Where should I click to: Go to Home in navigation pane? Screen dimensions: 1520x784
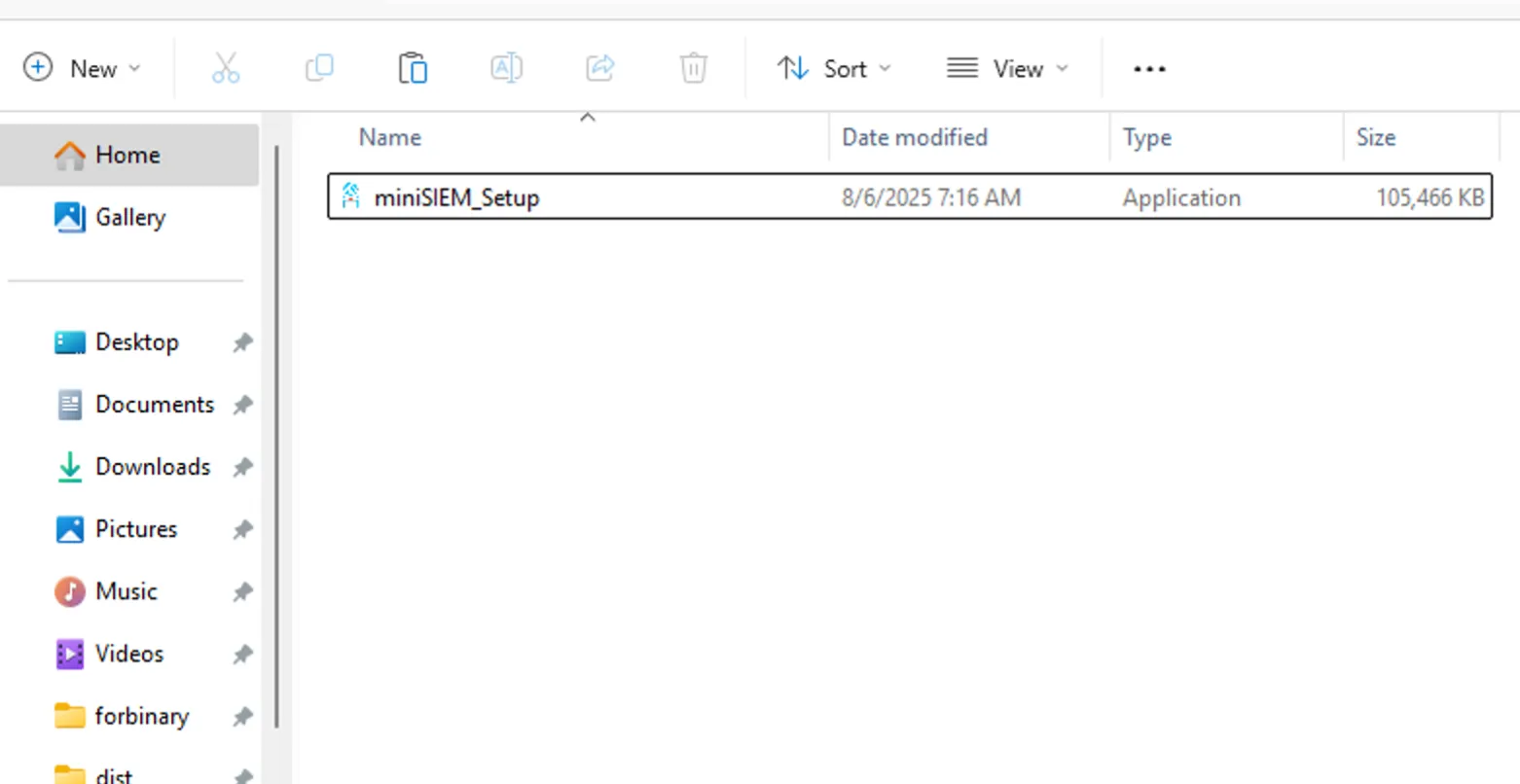coord(127,155)
